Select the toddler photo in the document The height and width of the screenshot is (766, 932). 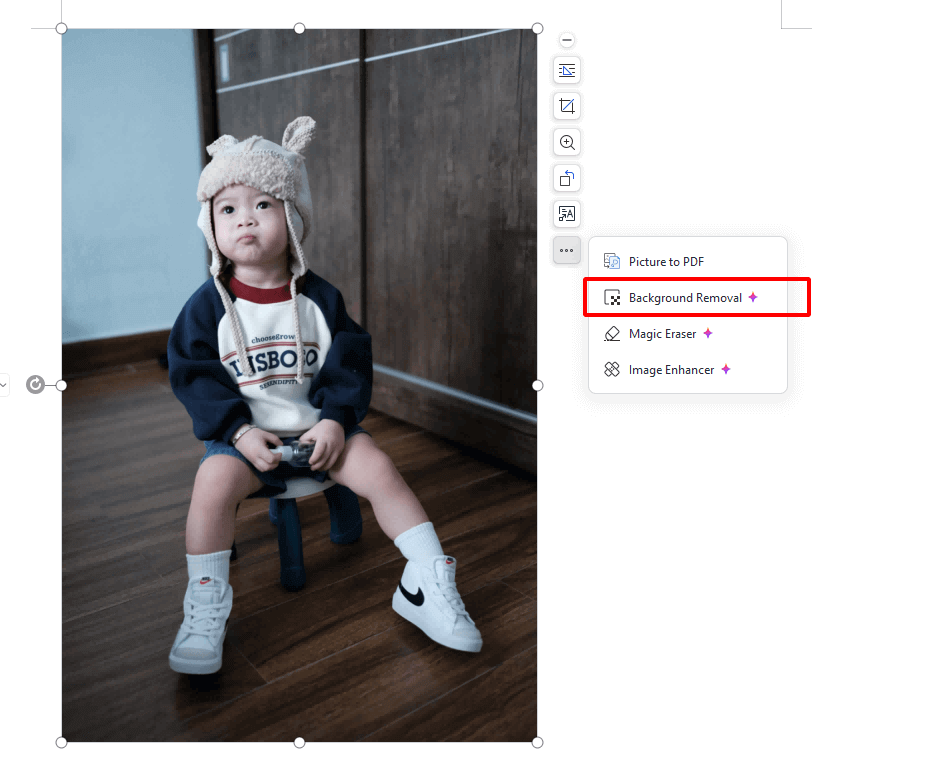pos(299,385)
